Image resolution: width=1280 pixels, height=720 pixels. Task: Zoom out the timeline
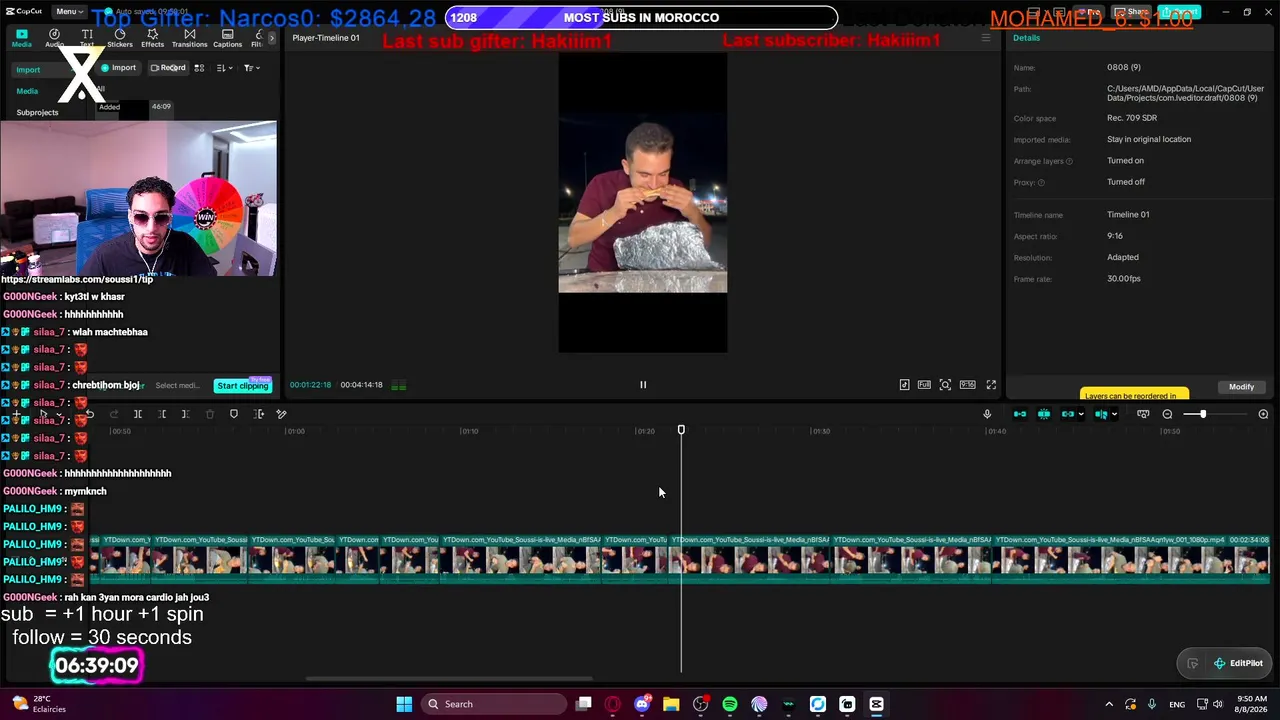pos(1167,414)
